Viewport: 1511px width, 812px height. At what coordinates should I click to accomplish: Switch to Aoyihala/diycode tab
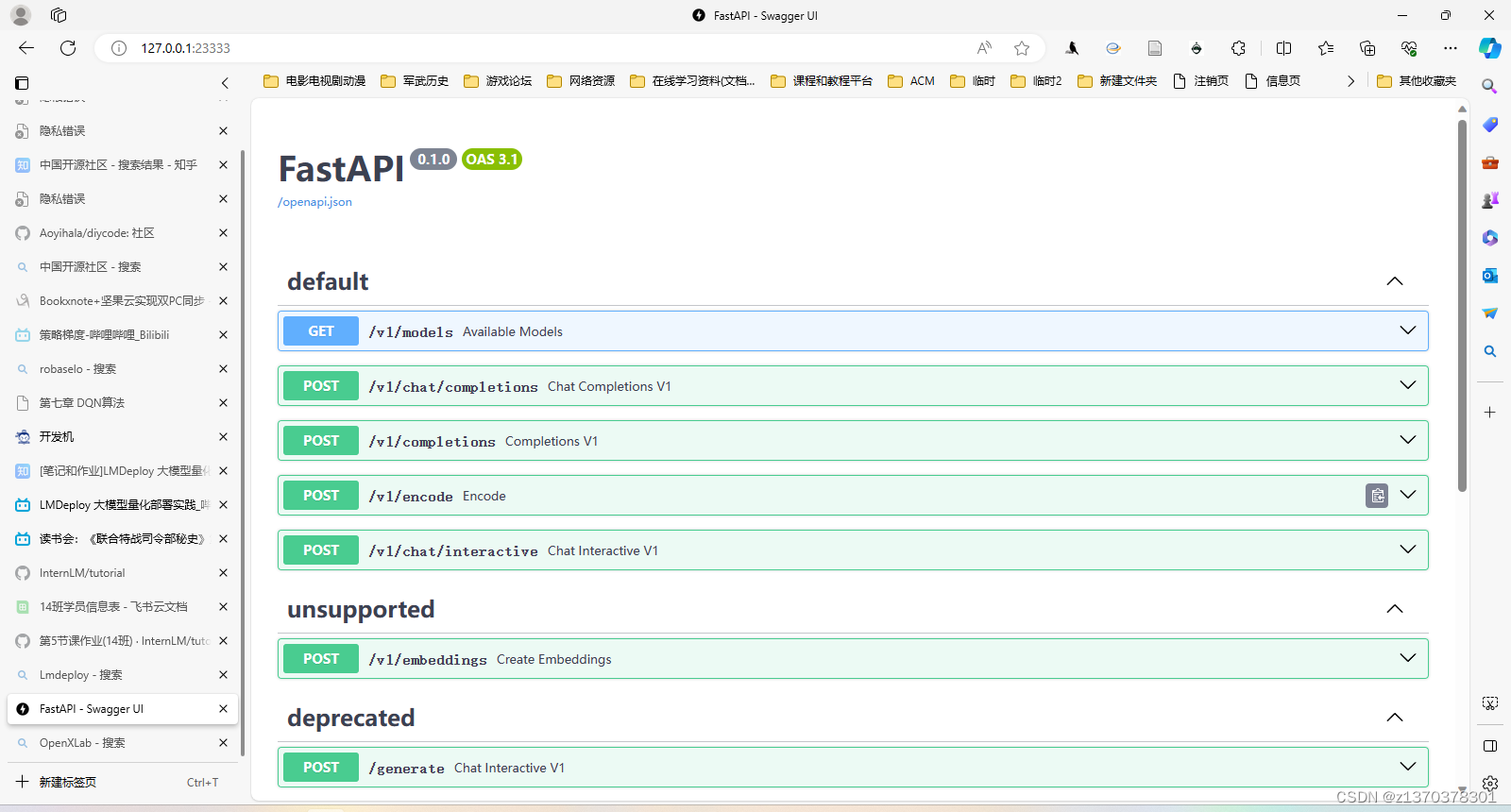click(123, 233)
